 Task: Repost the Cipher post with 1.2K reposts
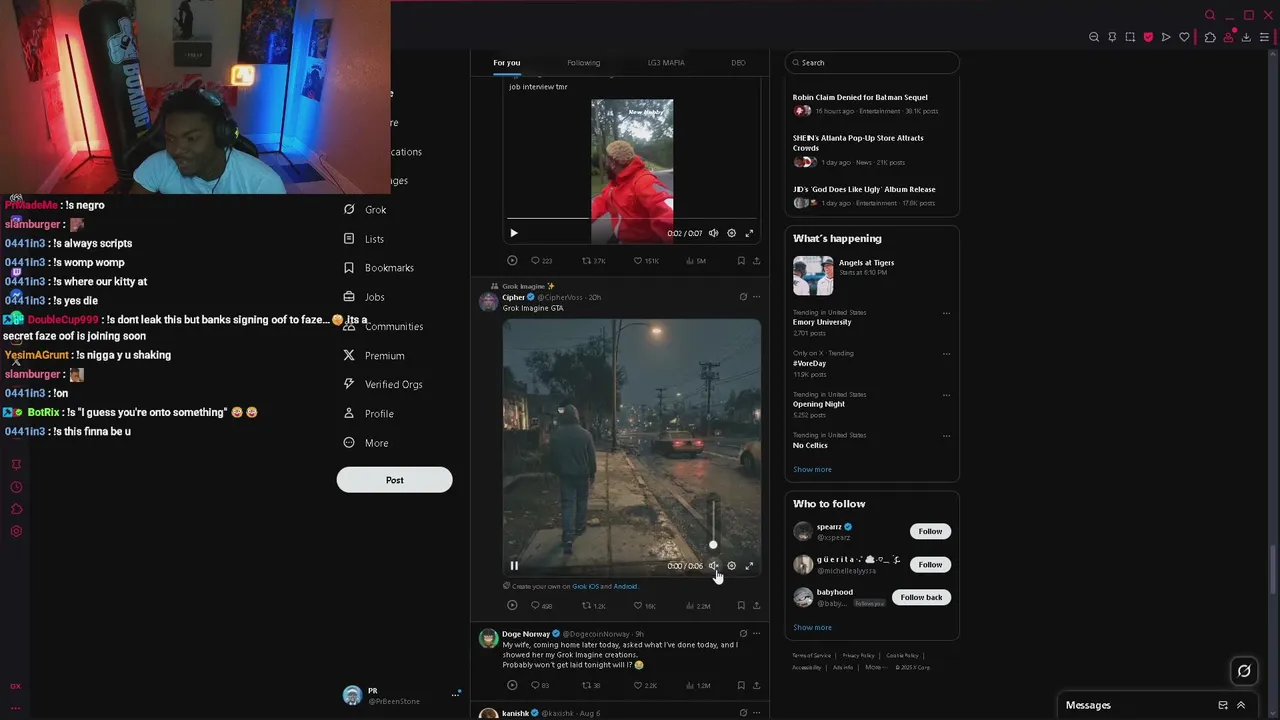595,606
